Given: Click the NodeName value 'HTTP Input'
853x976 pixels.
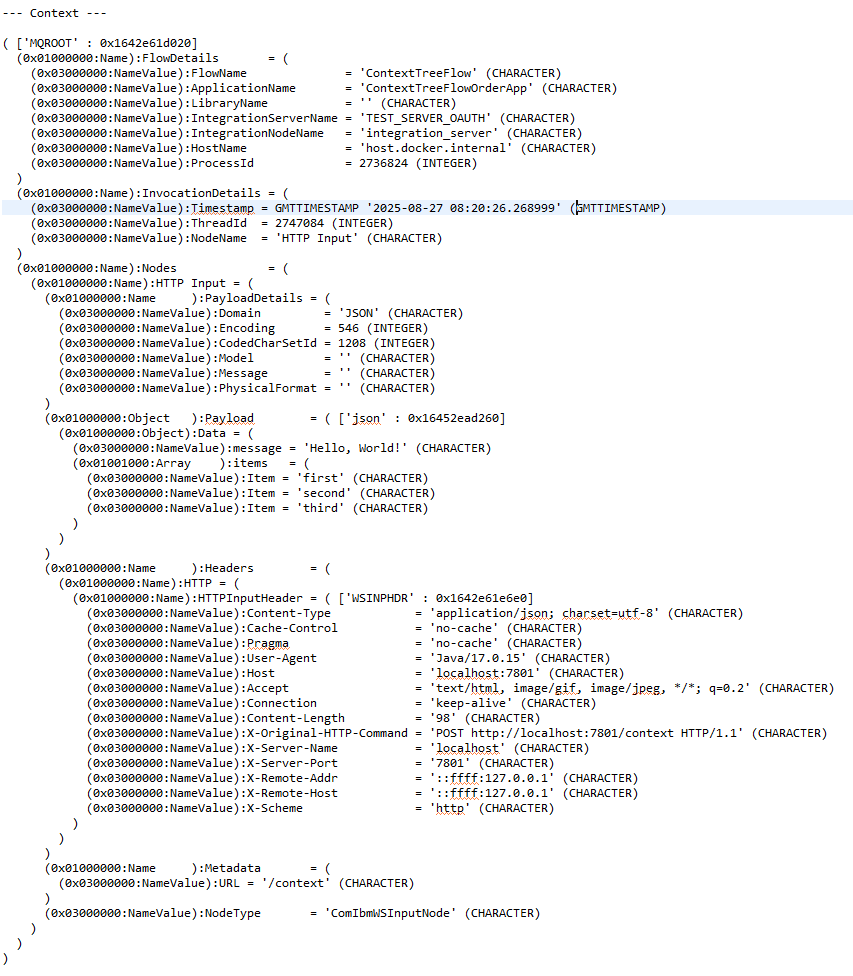Looking at the screenshot, I should 318,238.
